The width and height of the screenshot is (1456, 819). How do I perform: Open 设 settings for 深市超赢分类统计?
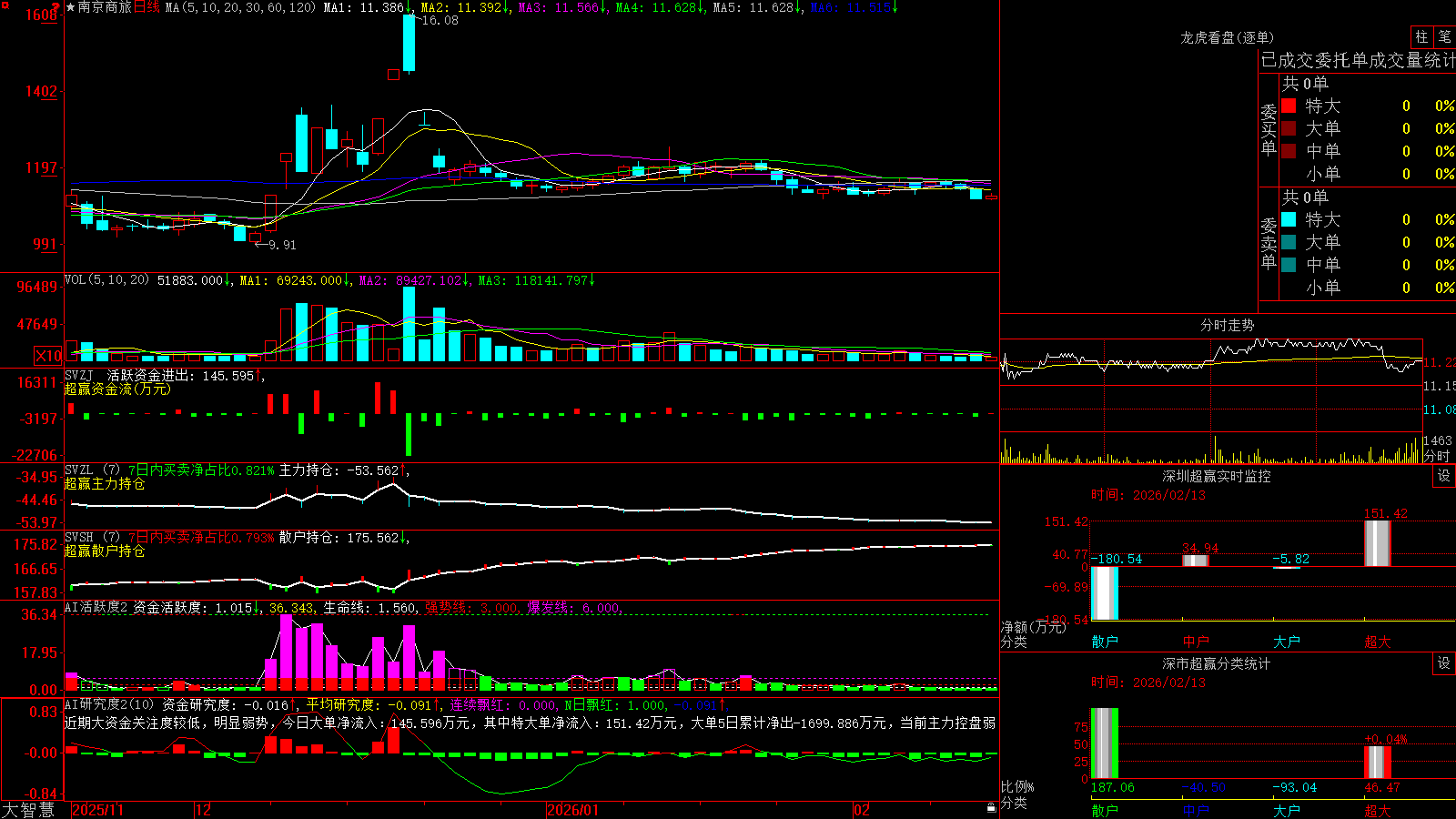pyautogui.click(x=1444, y=663)
